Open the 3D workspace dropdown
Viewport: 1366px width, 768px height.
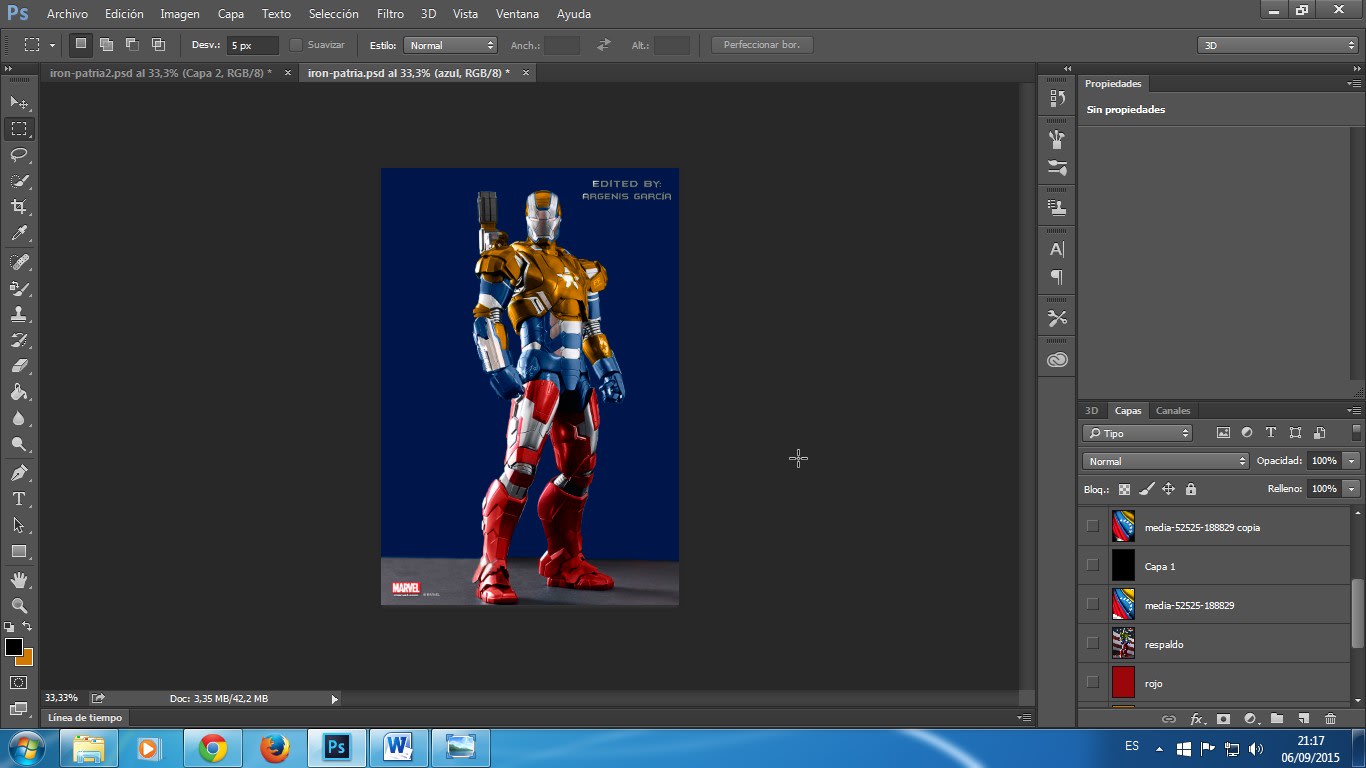point(1277,45)
